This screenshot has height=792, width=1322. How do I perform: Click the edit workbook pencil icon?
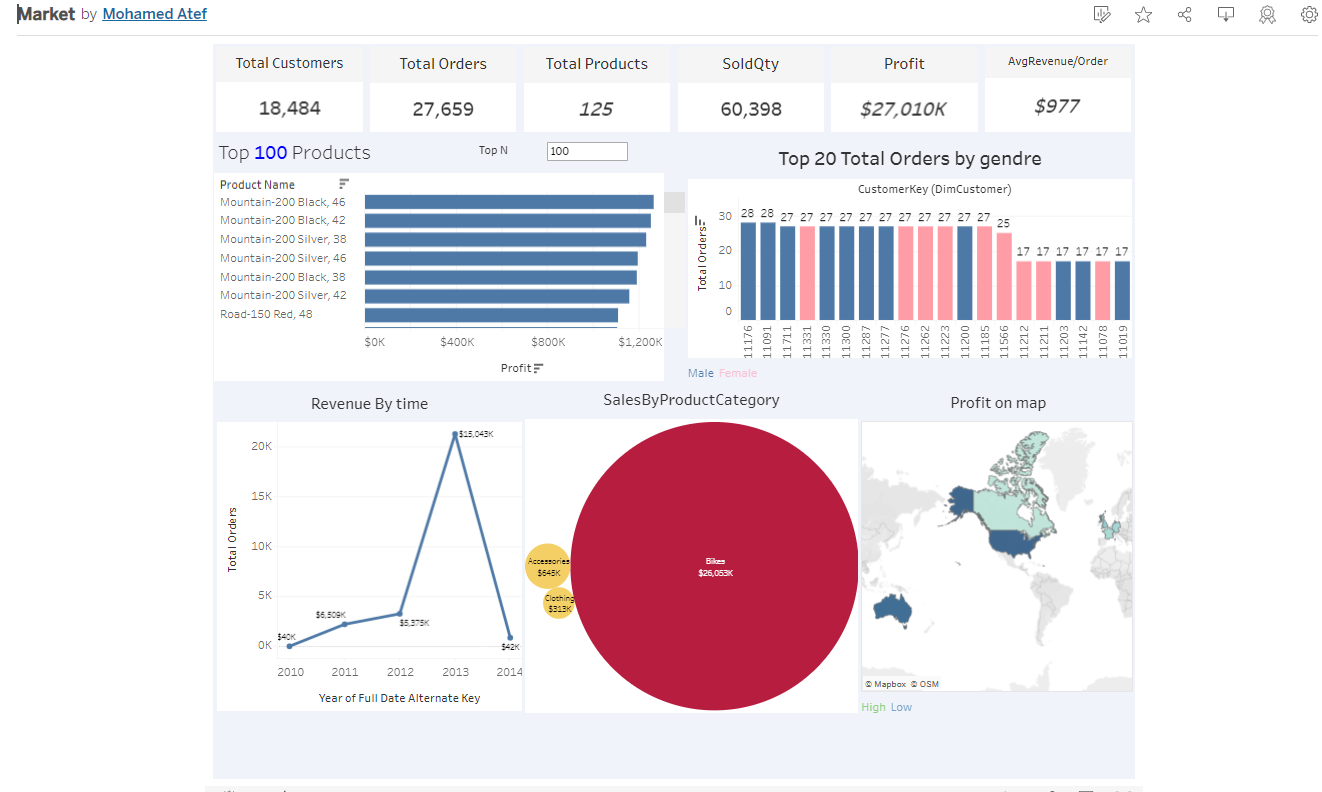(x=1101, y=15)
